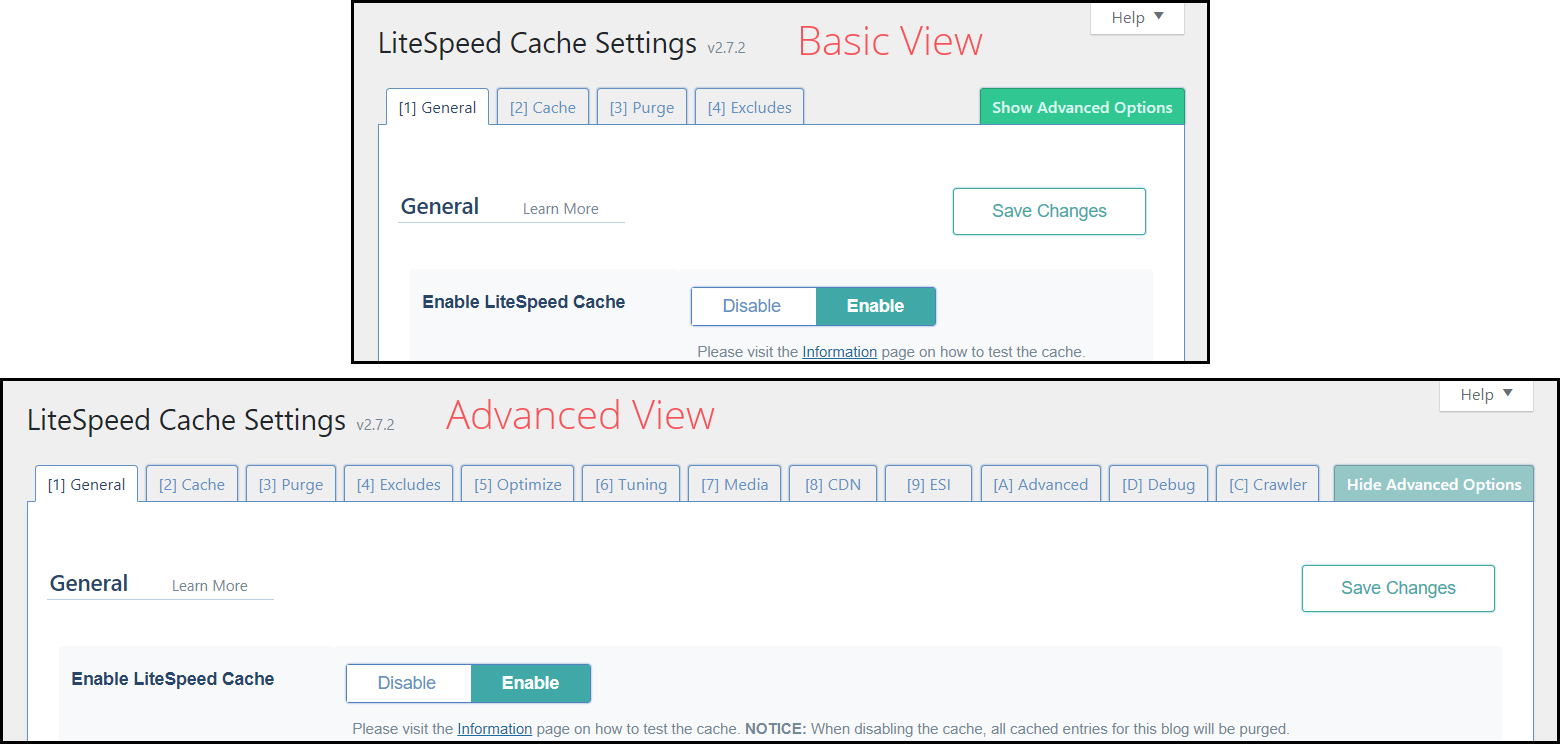
Task: Open the [5] Optimize tab
Action: click(x=518, y=484)
